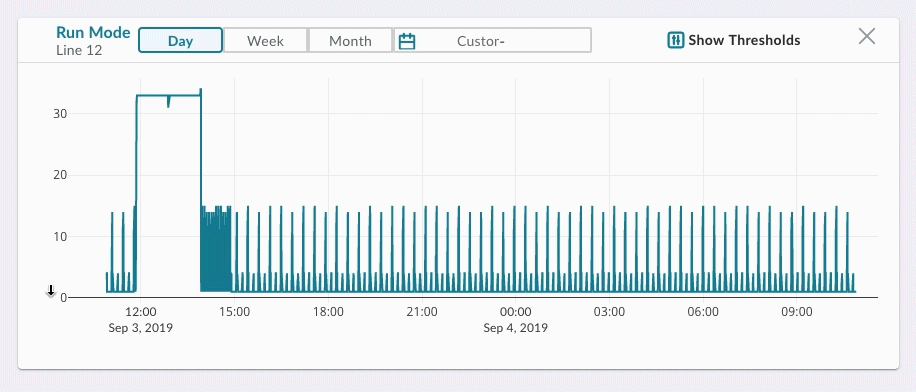
Task: Open the Custom date range picker
Action: click(492, 41)
